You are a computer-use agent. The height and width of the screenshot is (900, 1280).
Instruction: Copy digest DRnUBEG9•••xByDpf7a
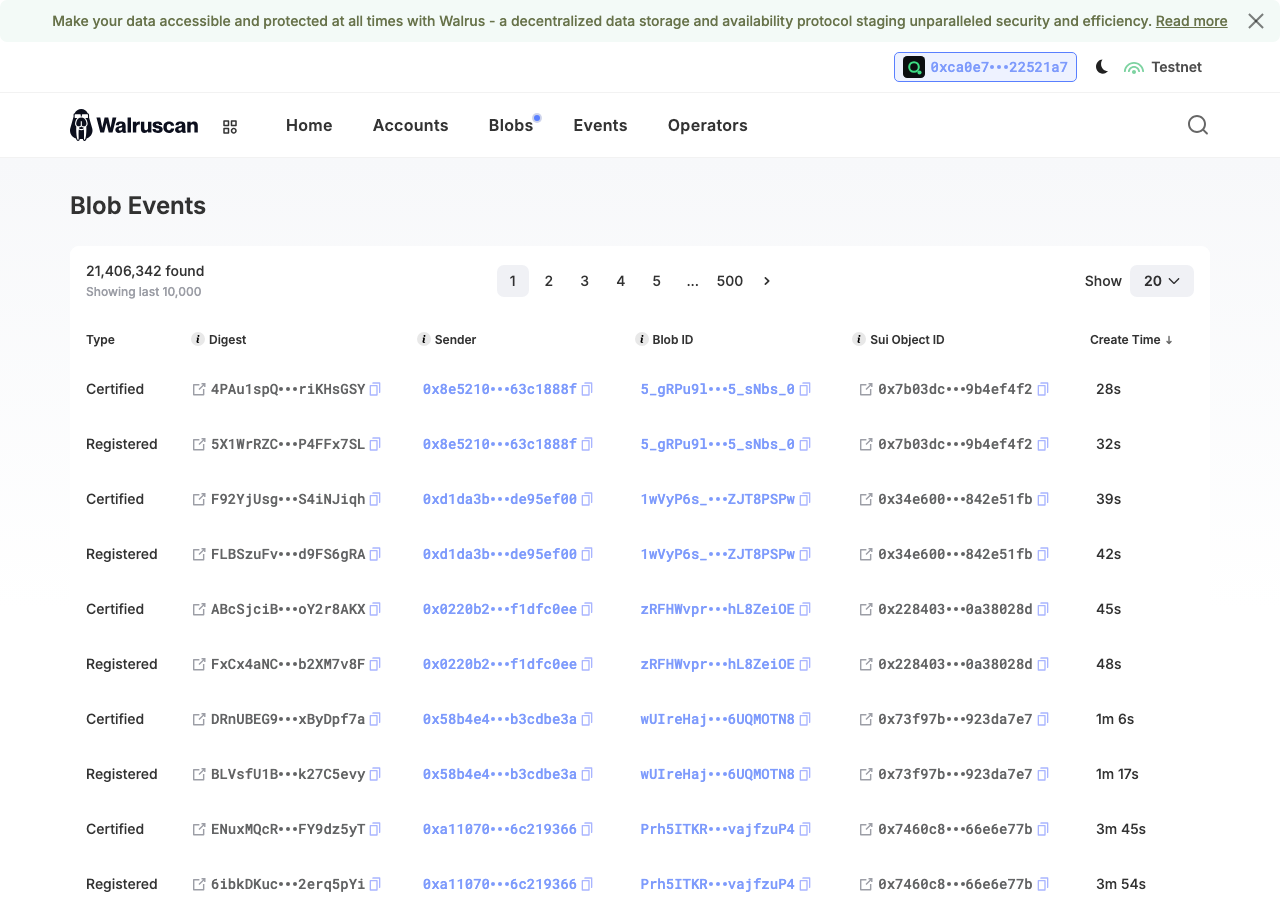pyautogui.click(x=375, y=719)
